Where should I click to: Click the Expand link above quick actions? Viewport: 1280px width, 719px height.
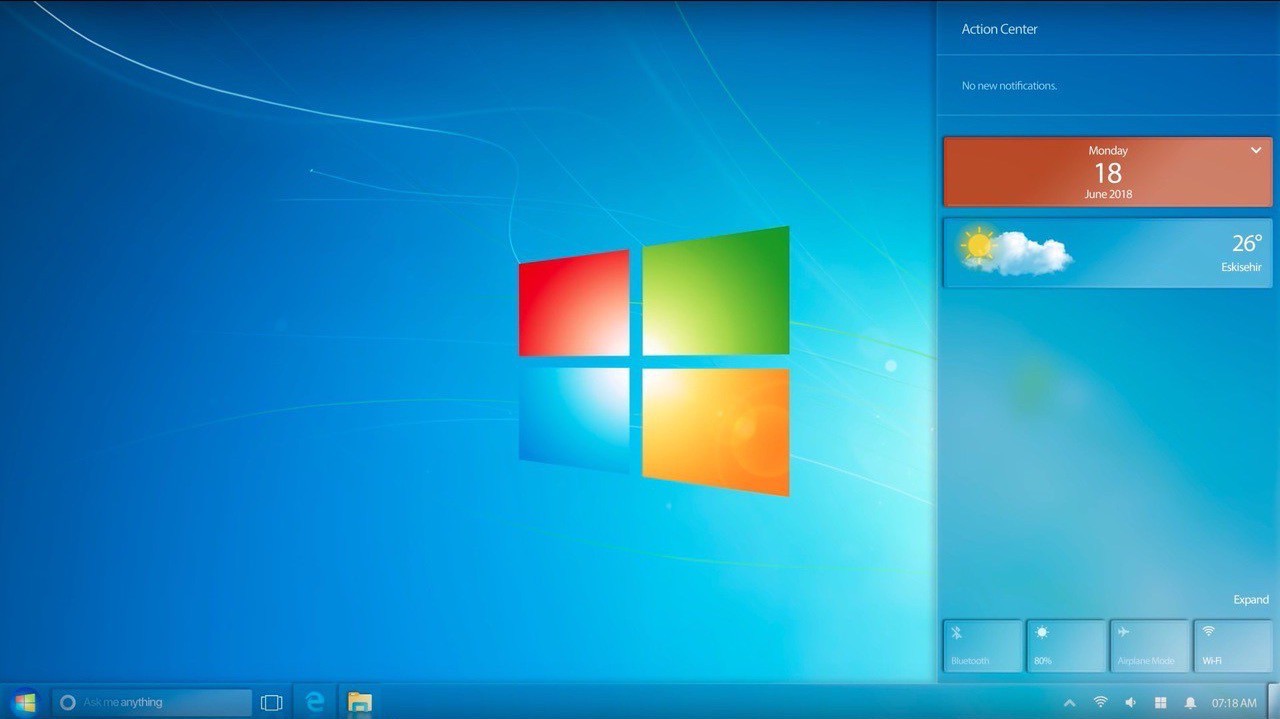(1251, 600)
